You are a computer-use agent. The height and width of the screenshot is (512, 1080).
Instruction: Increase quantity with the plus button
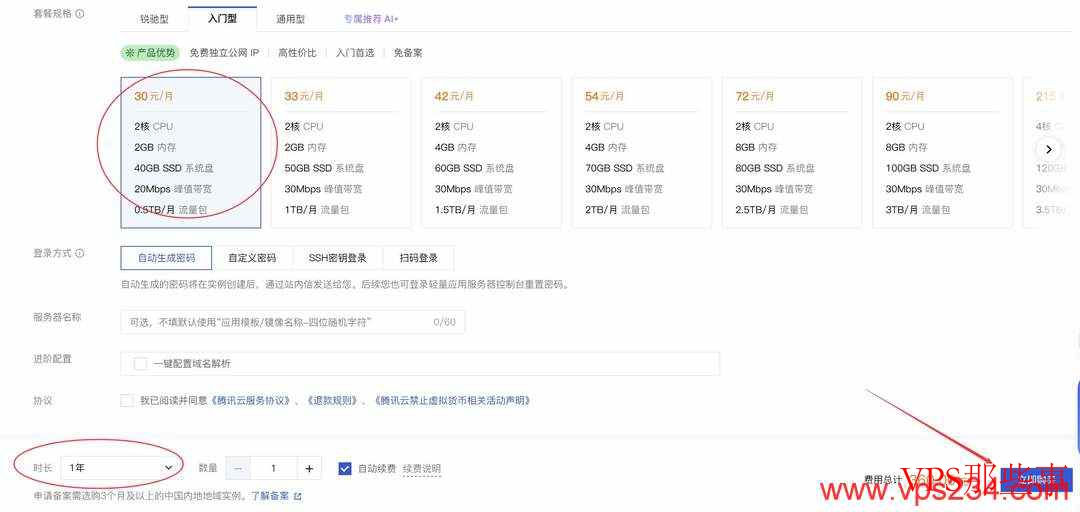pos(309,469)
